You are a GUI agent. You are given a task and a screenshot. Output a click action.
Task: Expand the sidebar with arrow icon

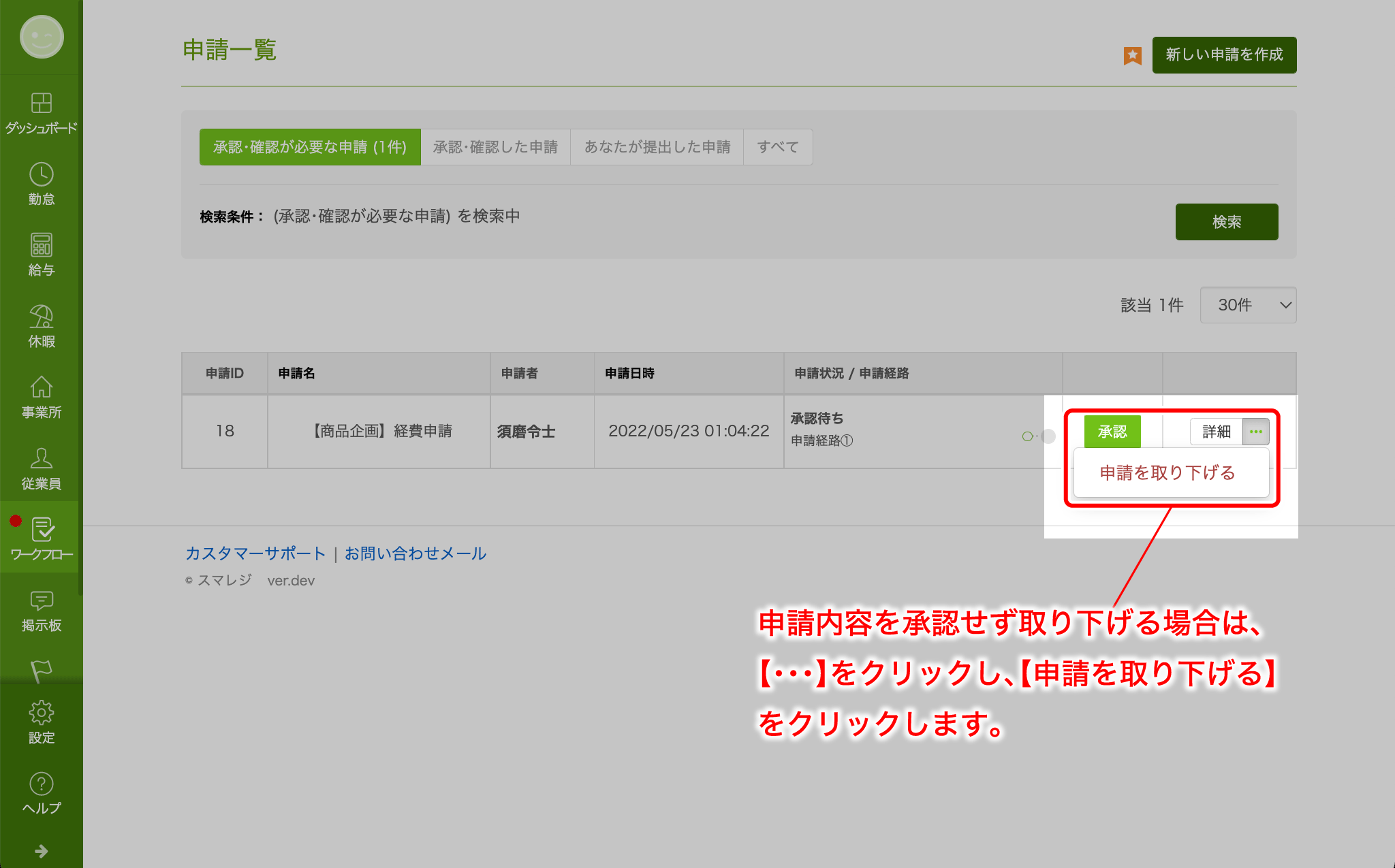tap(42, 851)
